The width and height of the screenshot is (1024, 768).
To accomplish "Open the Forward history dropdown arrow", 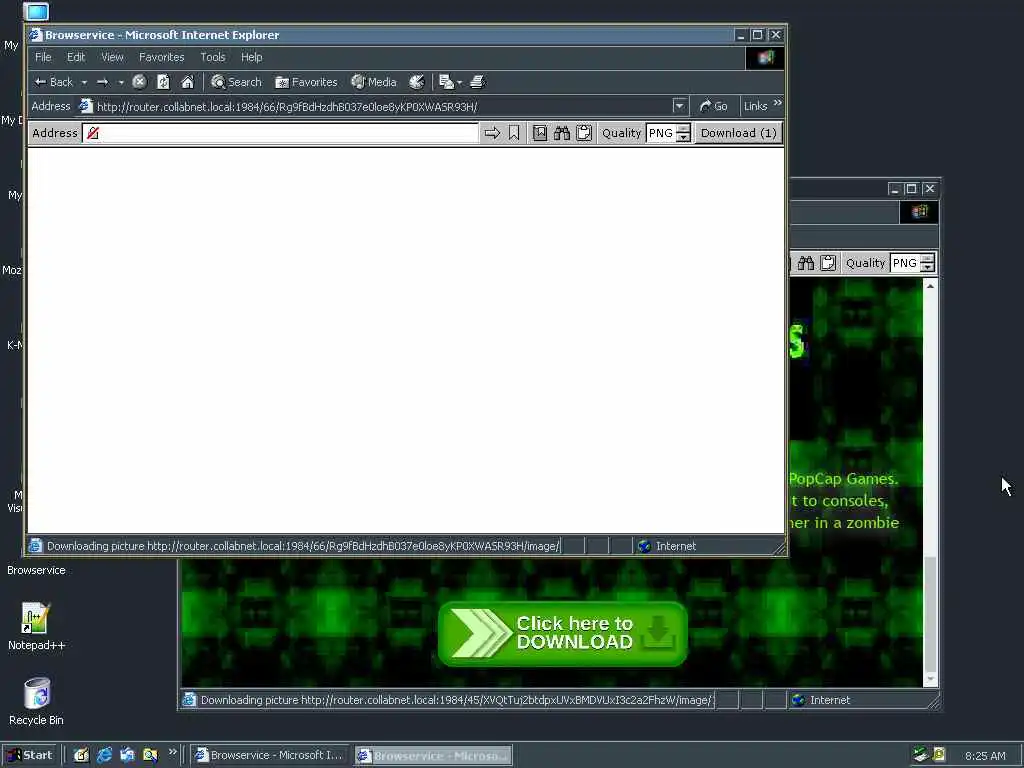I will click(x=121, y=82).
